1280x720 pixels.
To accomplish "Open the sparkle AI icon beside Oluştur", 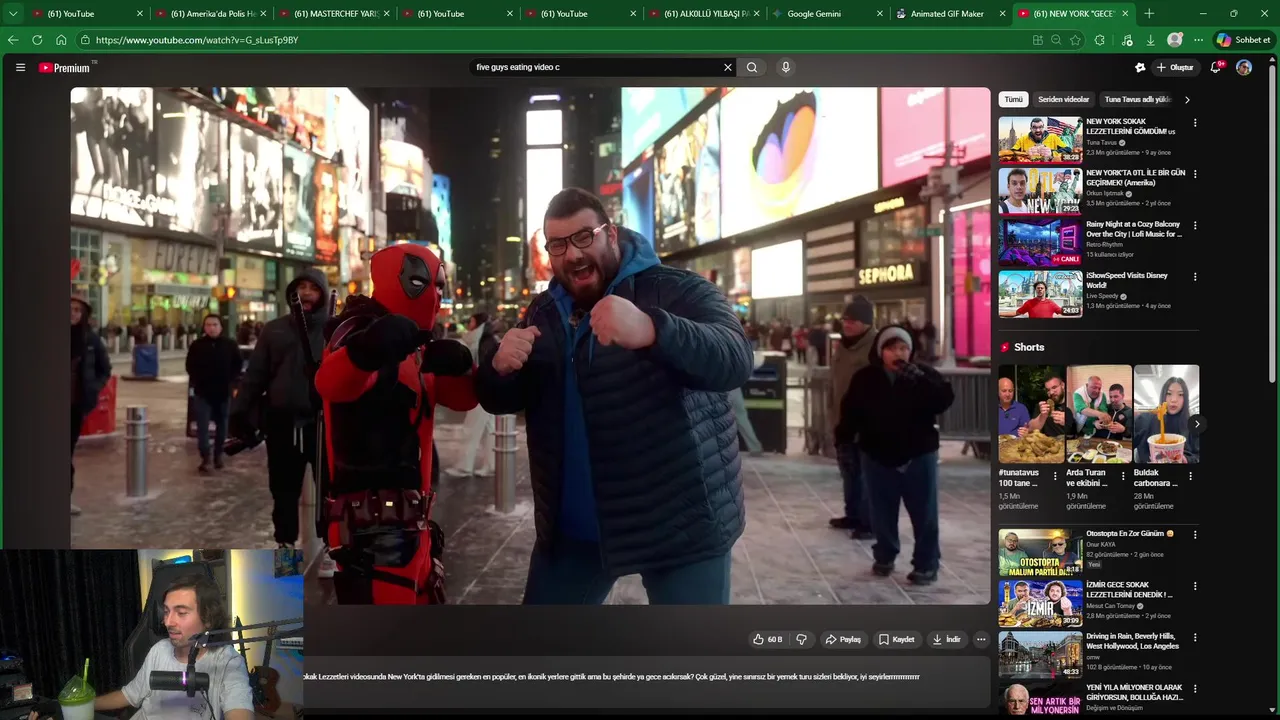I will (1140, 67).
